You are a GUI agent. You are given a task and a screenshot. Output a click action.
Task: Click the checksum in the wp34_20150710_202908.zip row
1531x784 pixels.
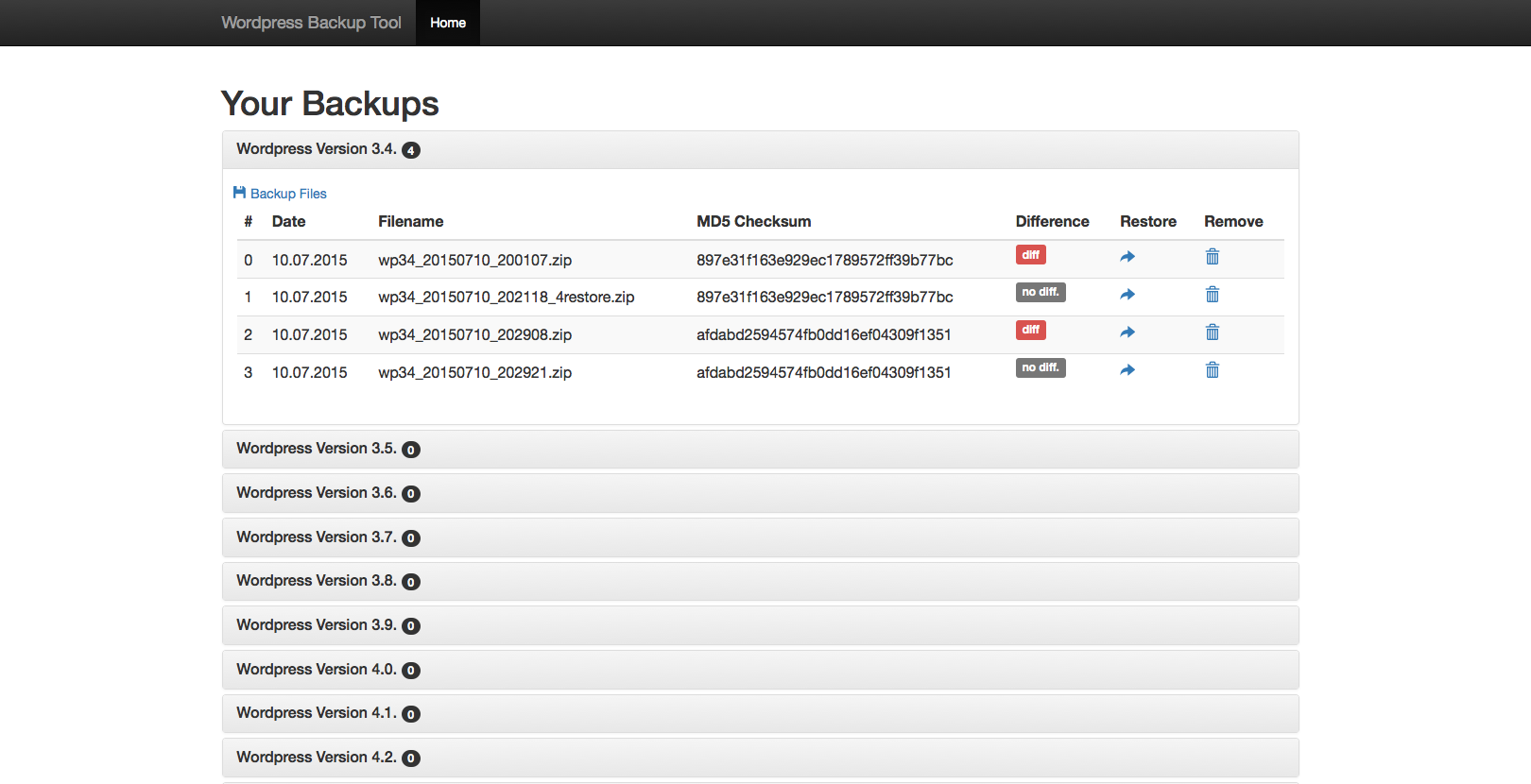pos(824,335)
